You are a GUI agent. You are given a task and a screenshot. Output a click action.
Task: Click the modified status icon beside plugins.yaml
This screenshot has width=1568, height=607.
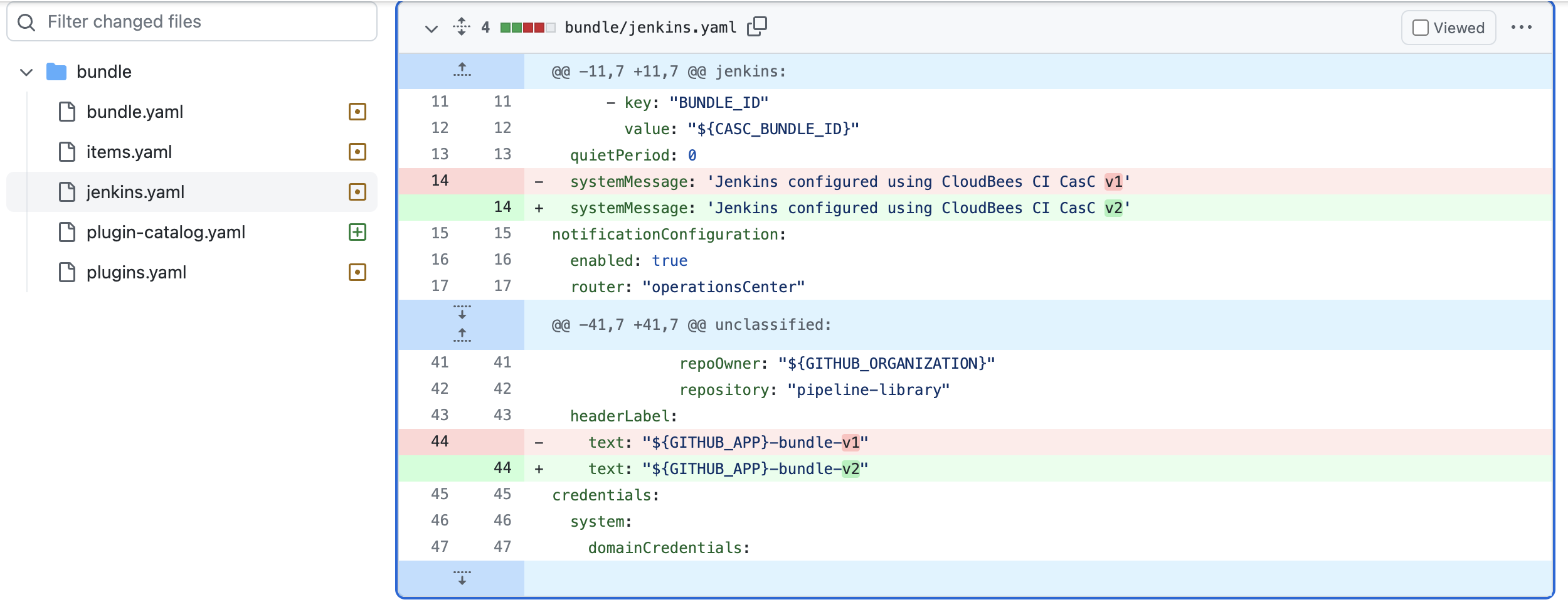tap(357, 272)
